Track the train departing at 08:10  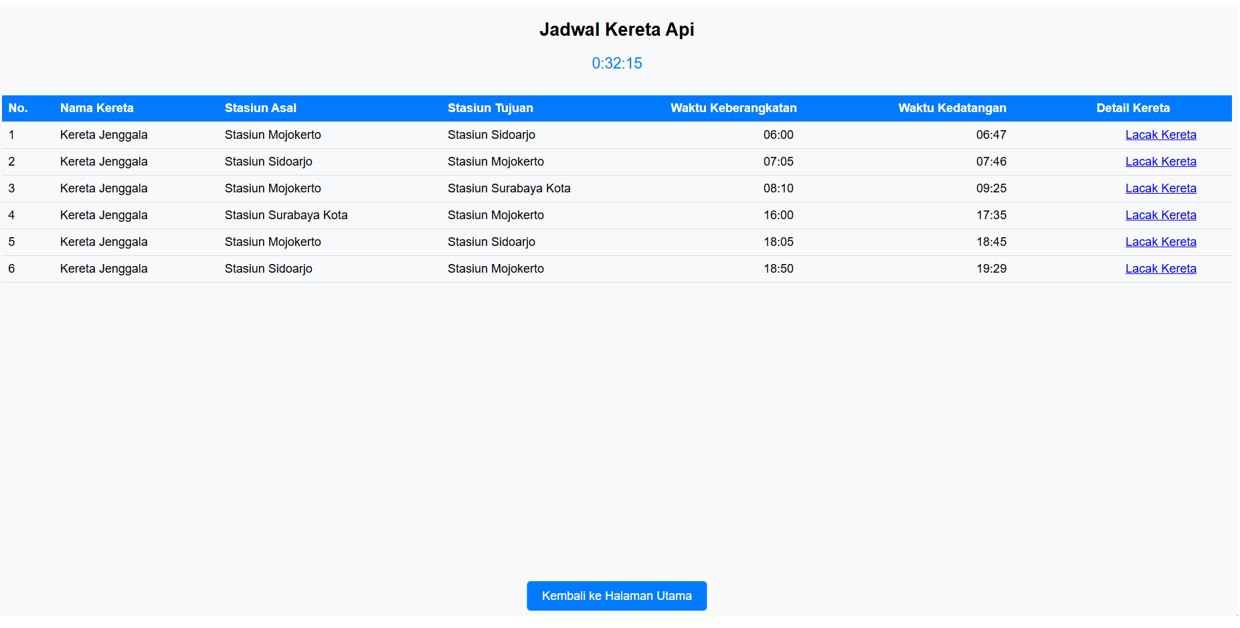pos(1160,188)
